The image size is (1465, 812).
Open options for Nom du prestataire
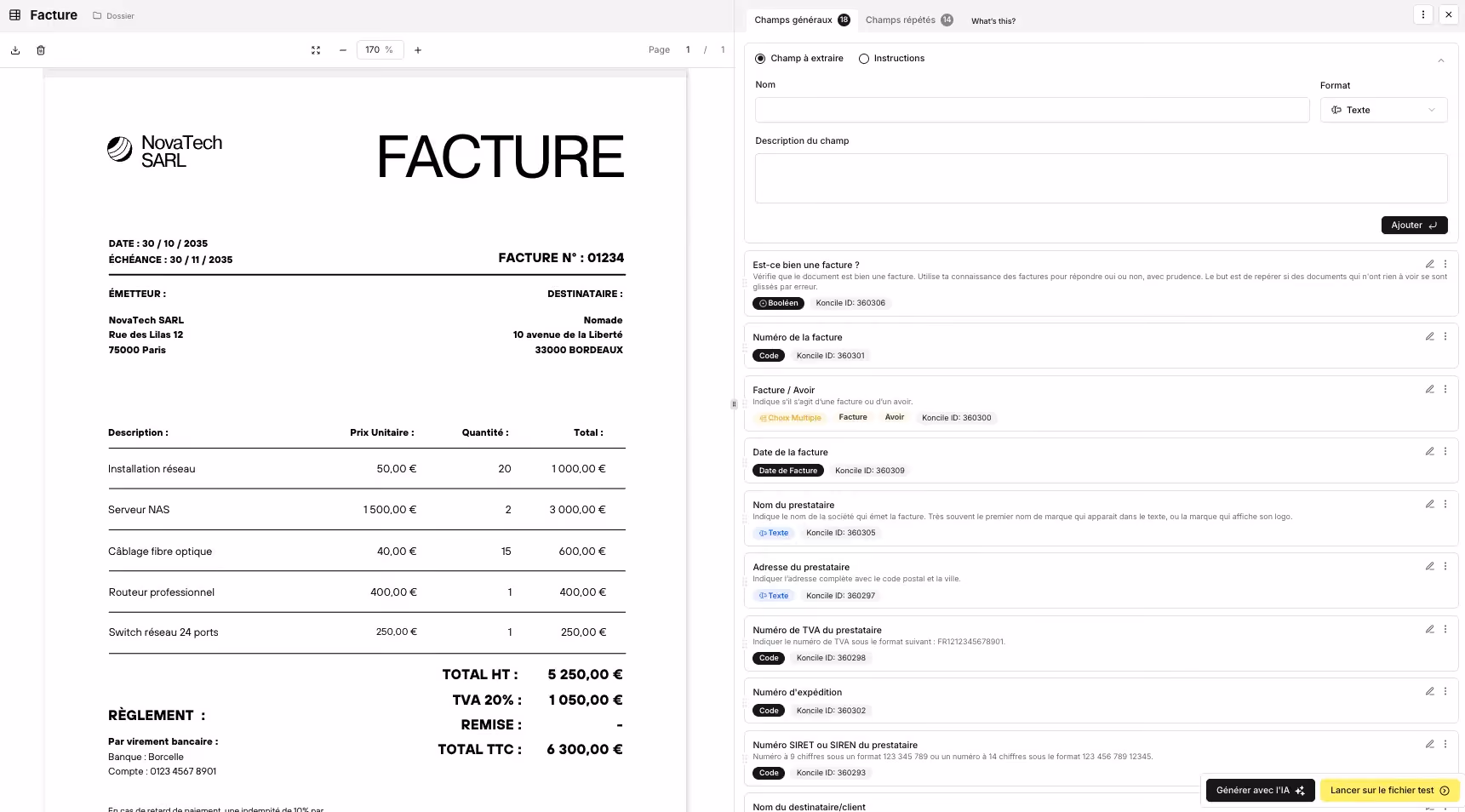[x=1445, y=505]
